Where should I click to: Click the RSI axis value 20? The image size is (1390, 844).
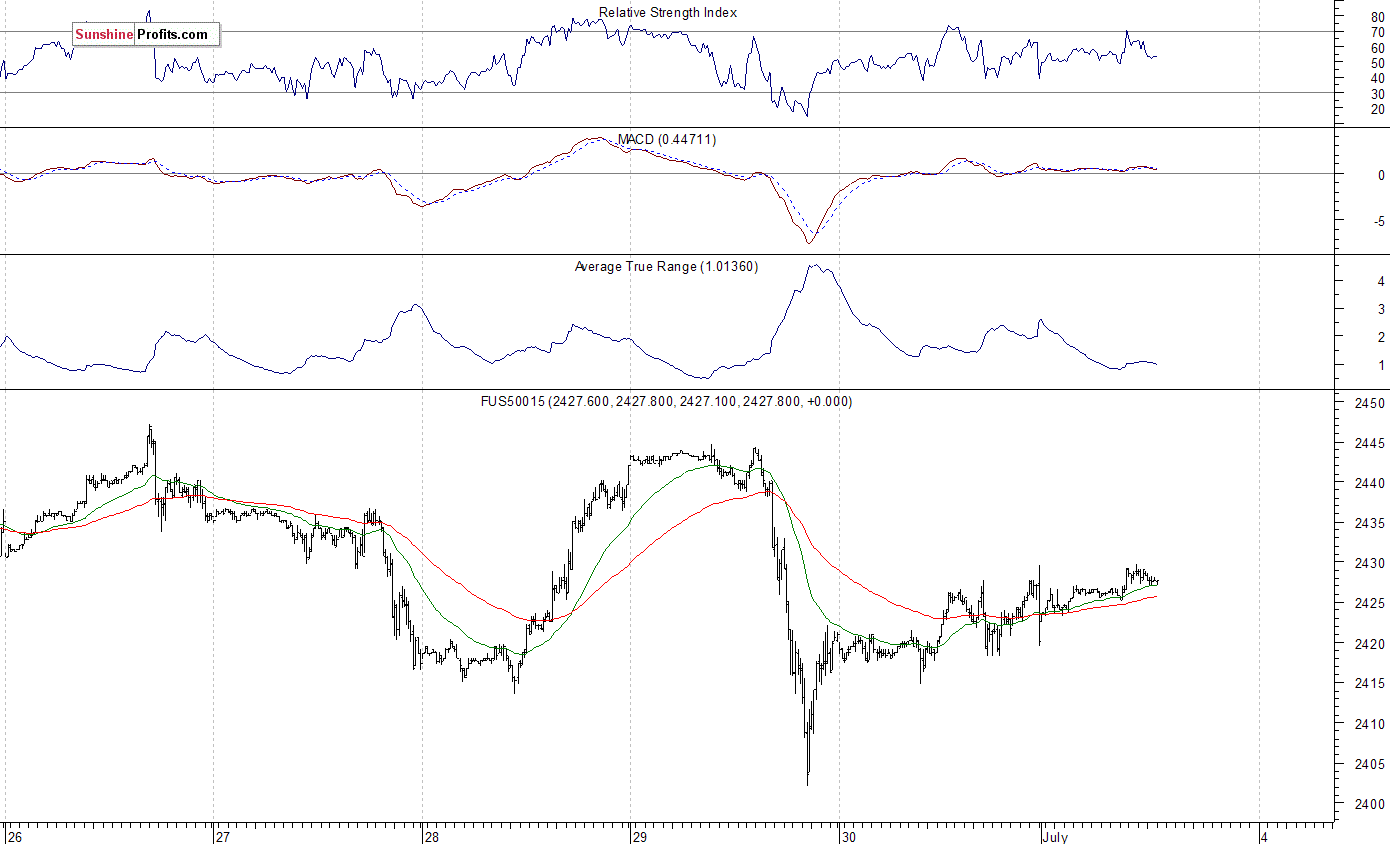[1378, 108]
